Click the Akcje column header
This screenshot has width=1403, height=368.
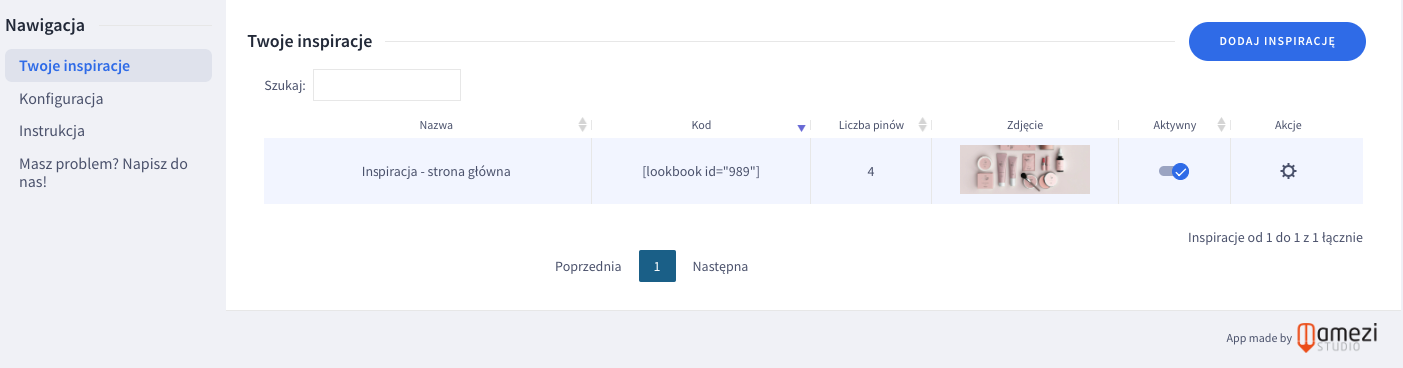[x=1288, y=125]
